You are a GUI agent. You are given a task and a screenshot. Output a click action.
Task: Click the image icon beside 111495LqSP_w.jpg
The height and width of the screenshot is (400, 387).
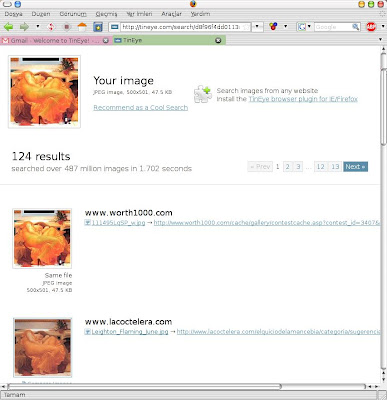point(87,222)
